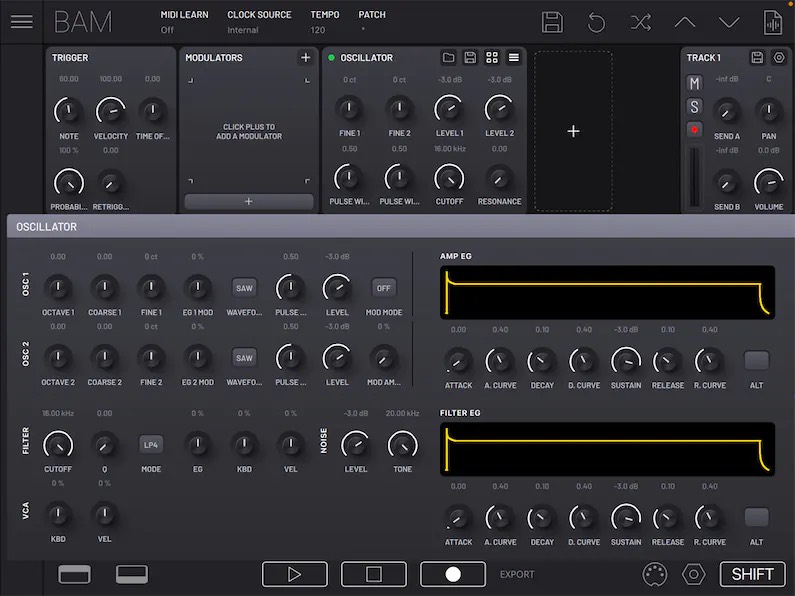
Task: Open the Clock Source setting
Action: pyautogui.click(x=259, y=22)
